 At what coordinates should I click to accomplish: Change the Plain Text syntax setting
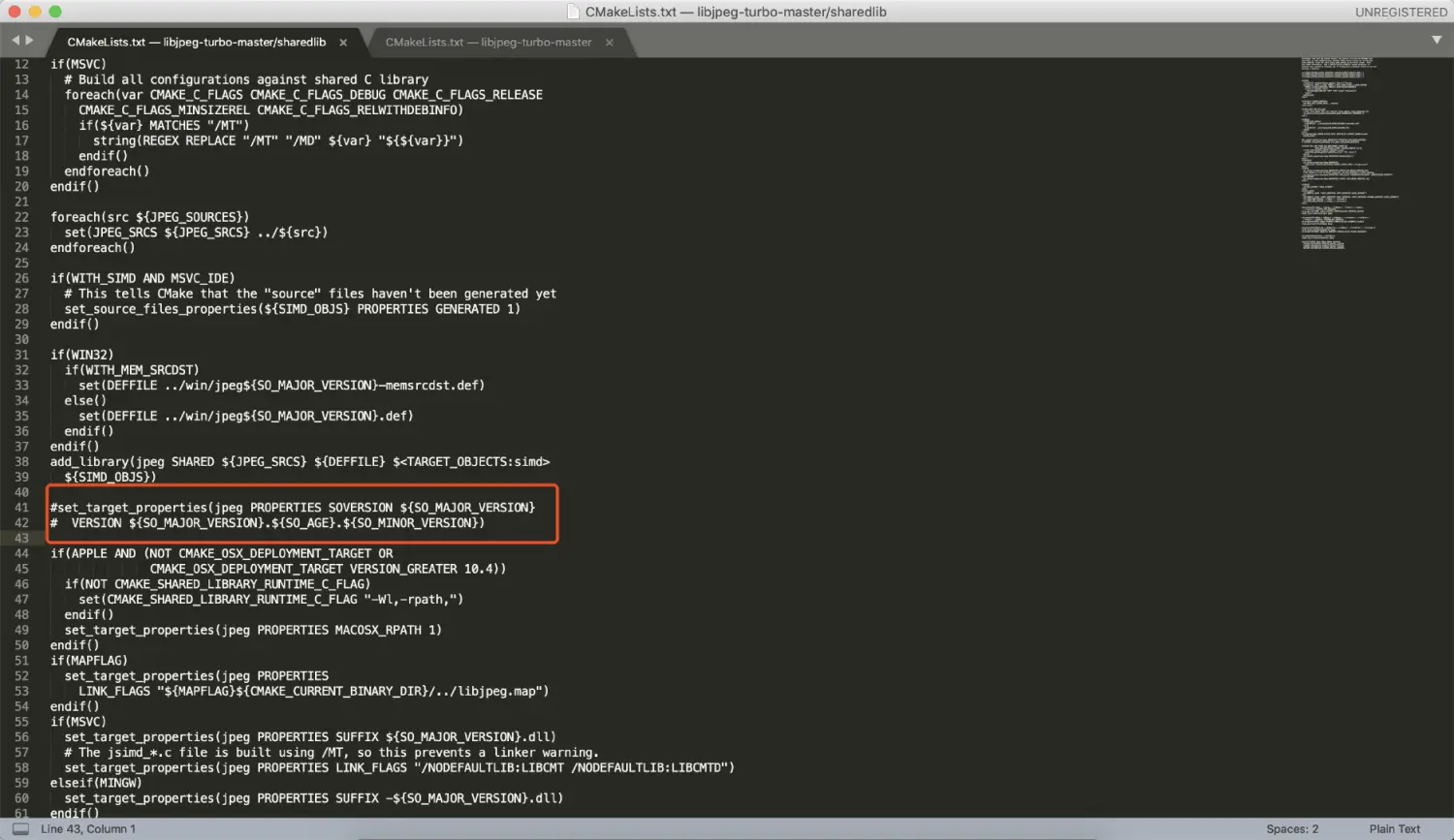1395,829
